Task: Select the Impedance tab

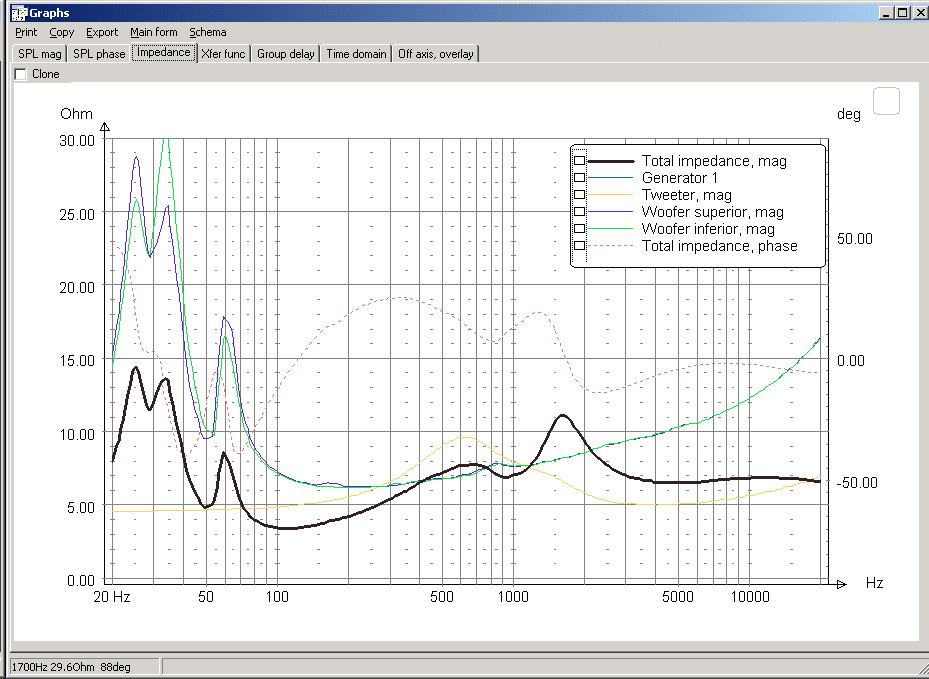Action: 164,52
